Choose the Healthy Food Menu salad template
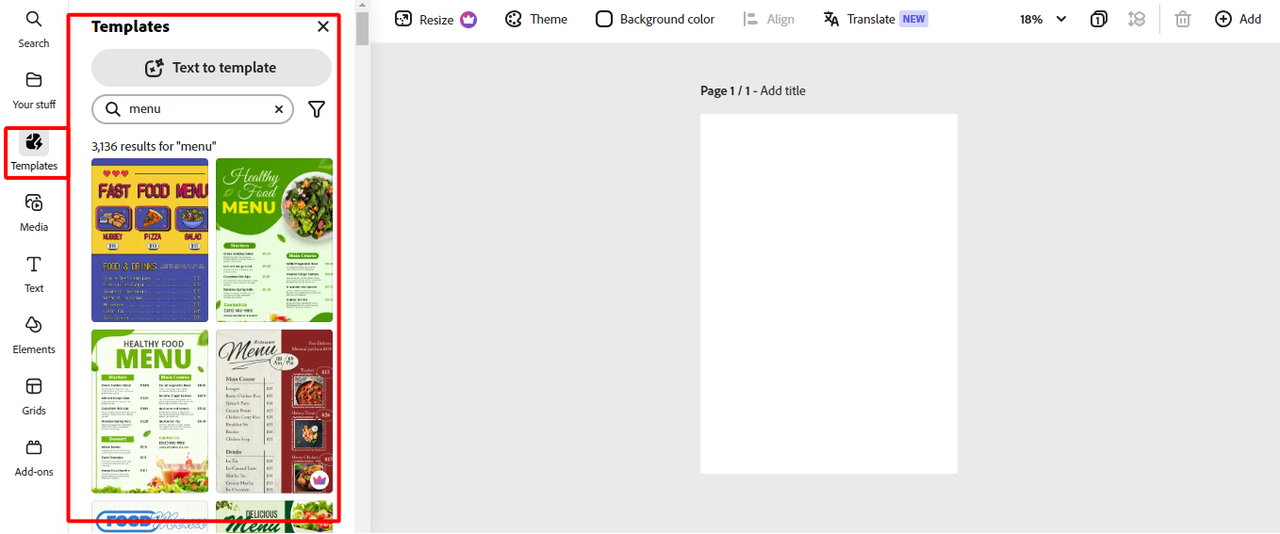Viewport: 1280px width, 534px height. pyautogui.click(x=274, y=240)
